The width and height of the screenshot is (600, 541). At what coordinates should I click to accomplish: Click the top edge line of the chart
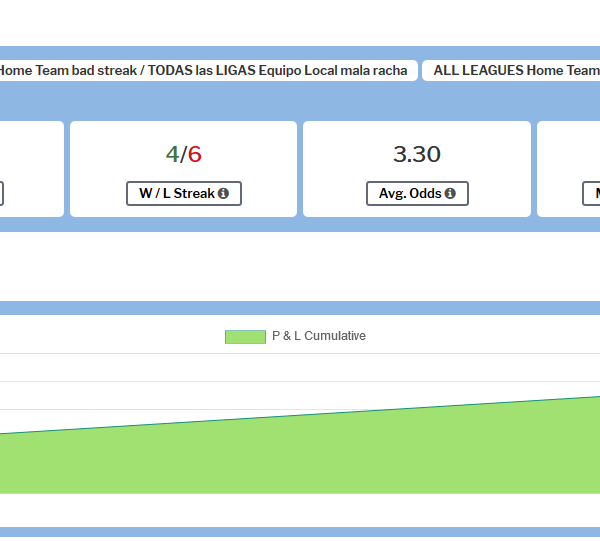tap(300, 415)
